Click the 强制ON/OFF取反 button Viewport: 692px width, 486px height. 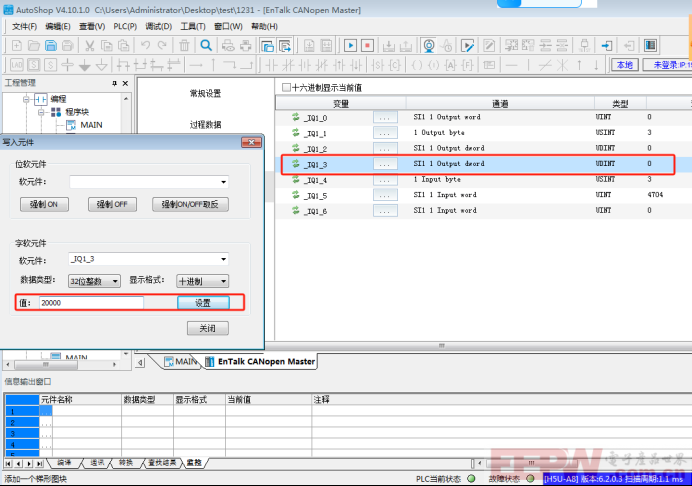(190, 204)
